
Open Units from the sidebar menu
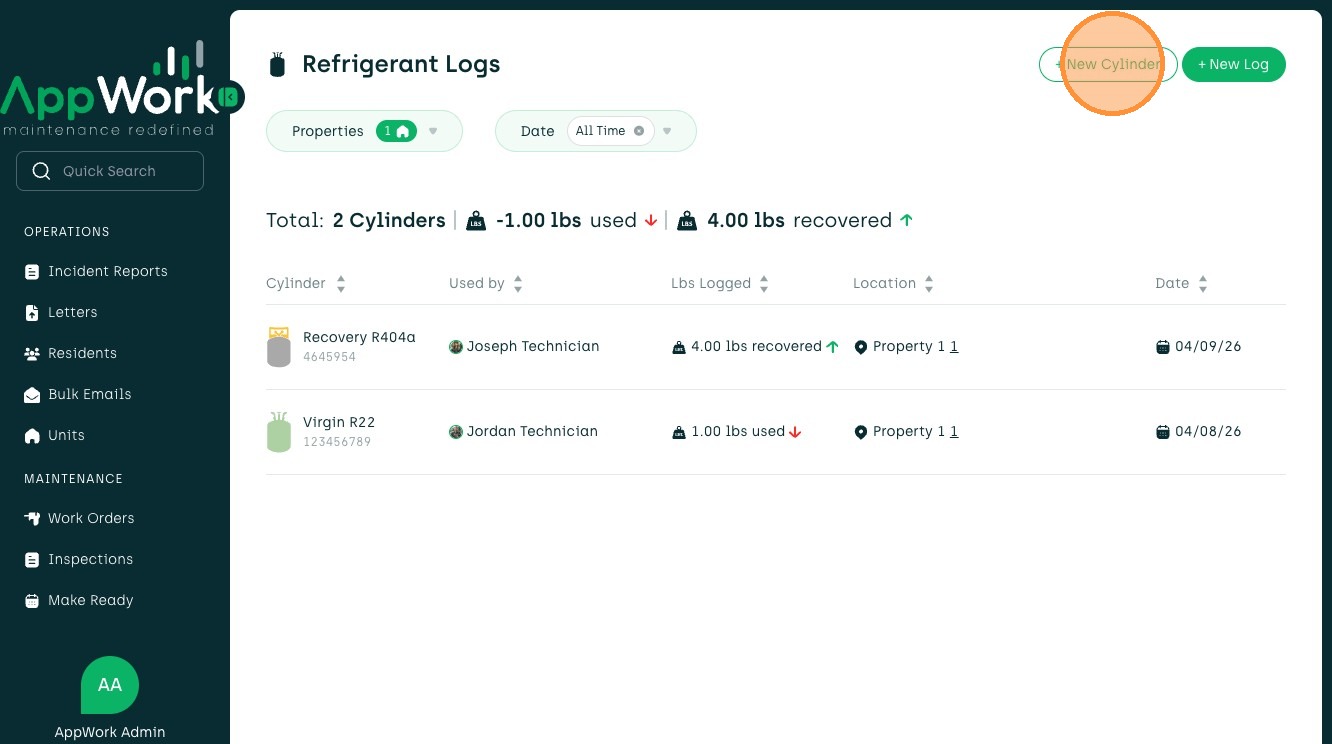(66, 436)
